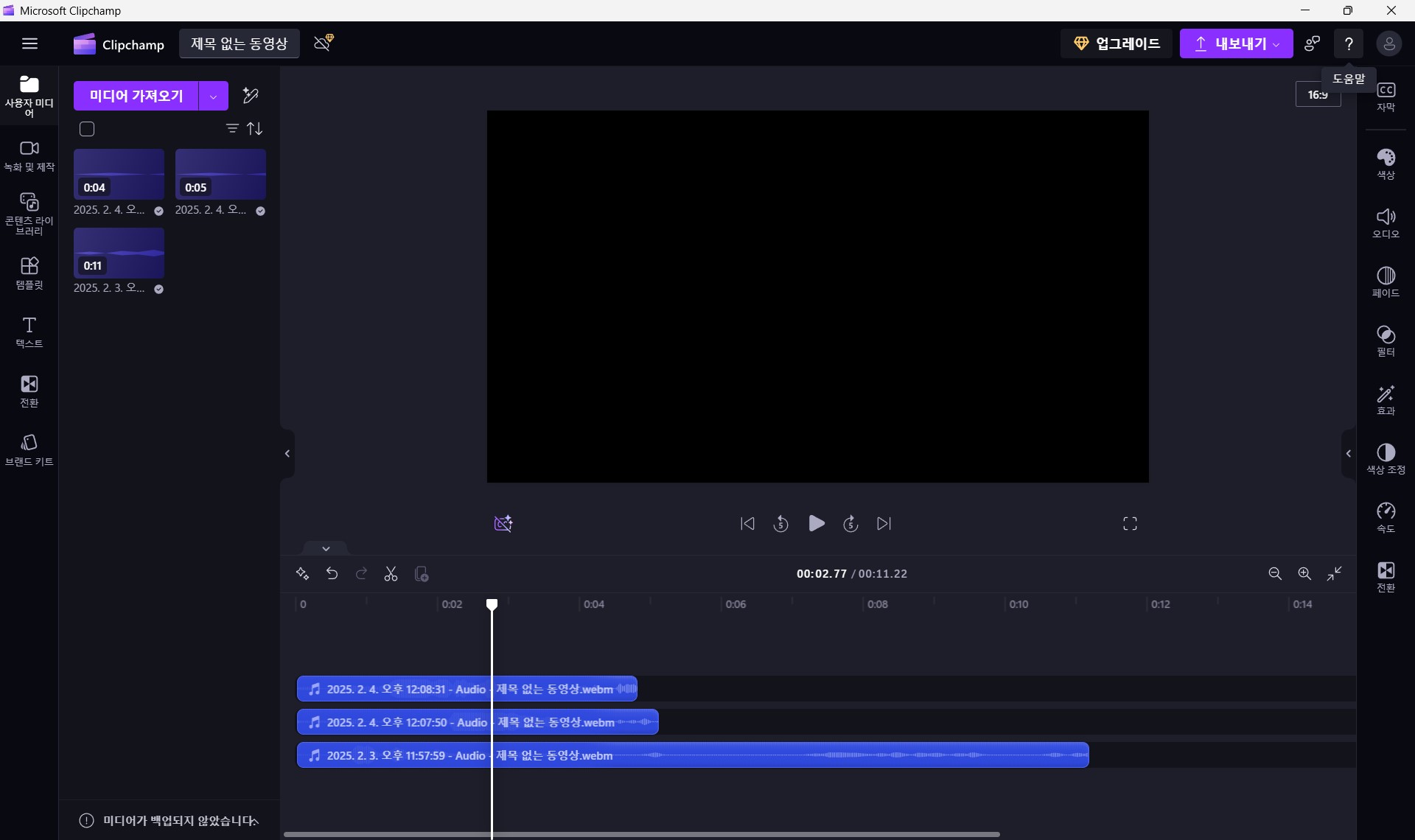Open the user account avatar
The image size is (1415, 840).
click(1388, 44)
